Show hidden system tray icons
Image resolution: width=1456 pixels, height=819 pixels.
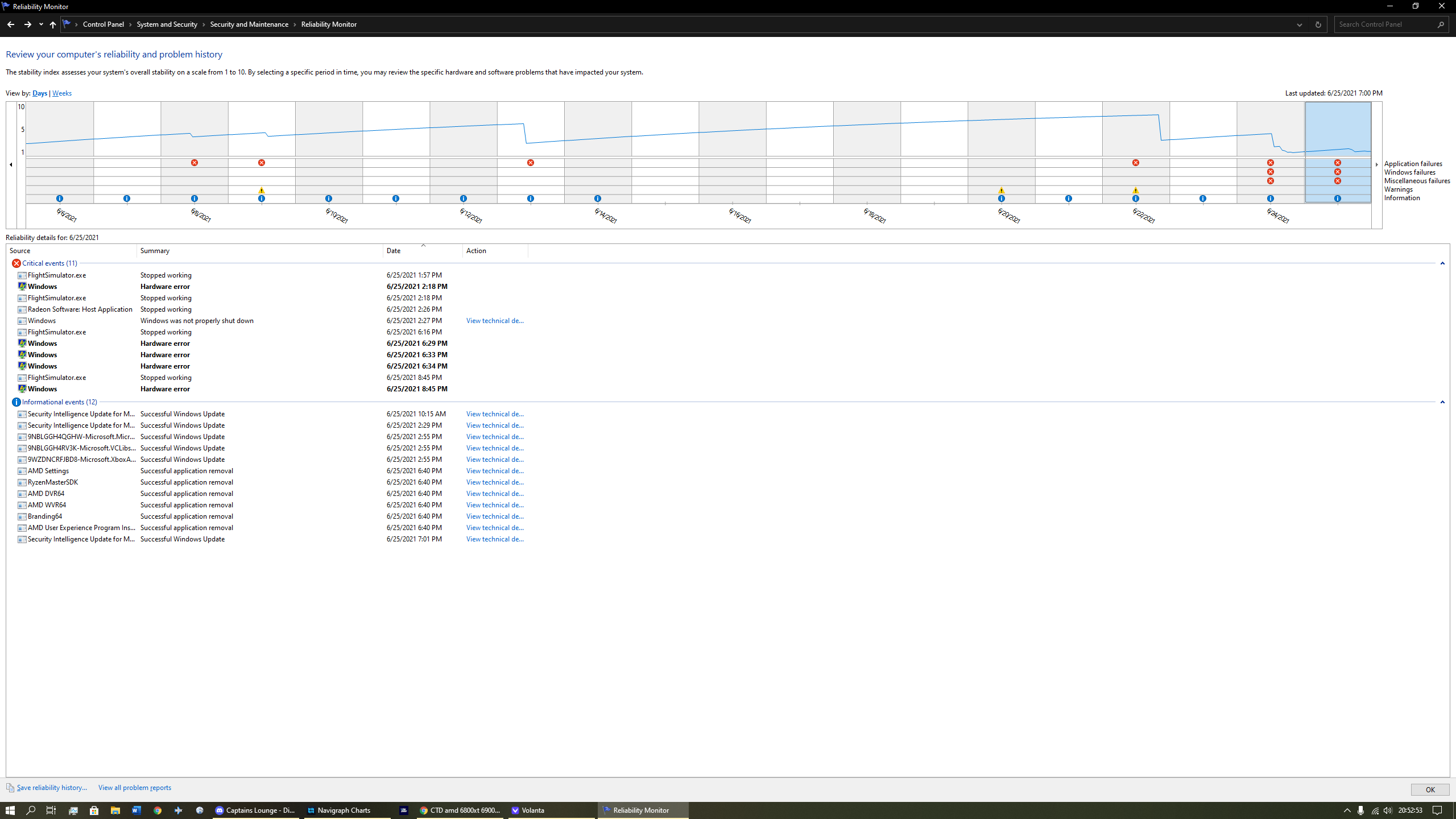pyautogui.click(x=1347, y=810)
